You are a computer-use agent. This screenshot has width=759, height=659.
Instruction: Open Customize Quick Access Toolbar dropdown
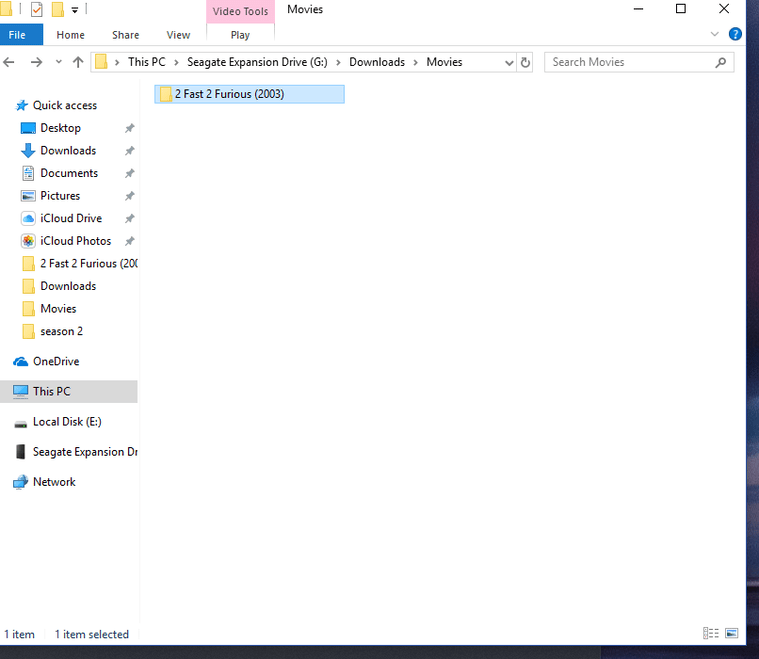[75, 10]
